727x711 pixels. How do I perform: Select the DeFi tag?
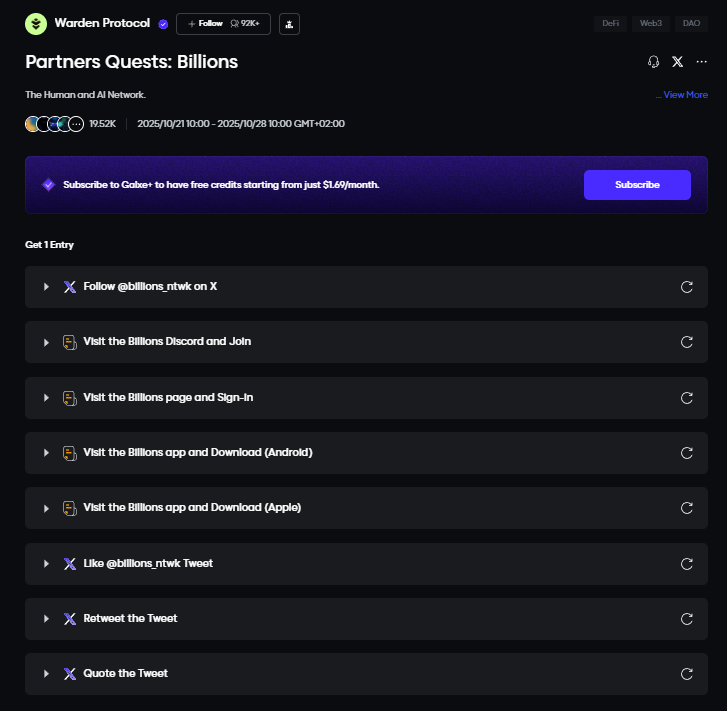click(x=610, y=23)
